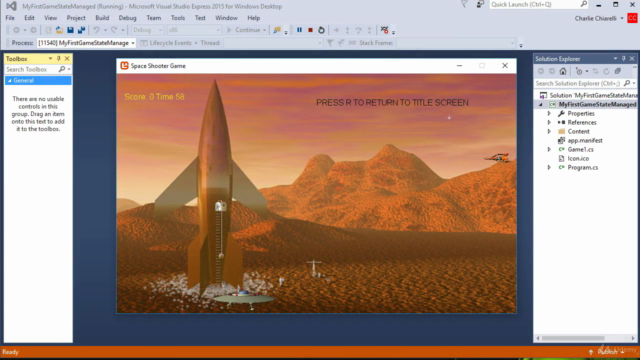
Task: Open the File menu
Action: click(x=10, y=18)
